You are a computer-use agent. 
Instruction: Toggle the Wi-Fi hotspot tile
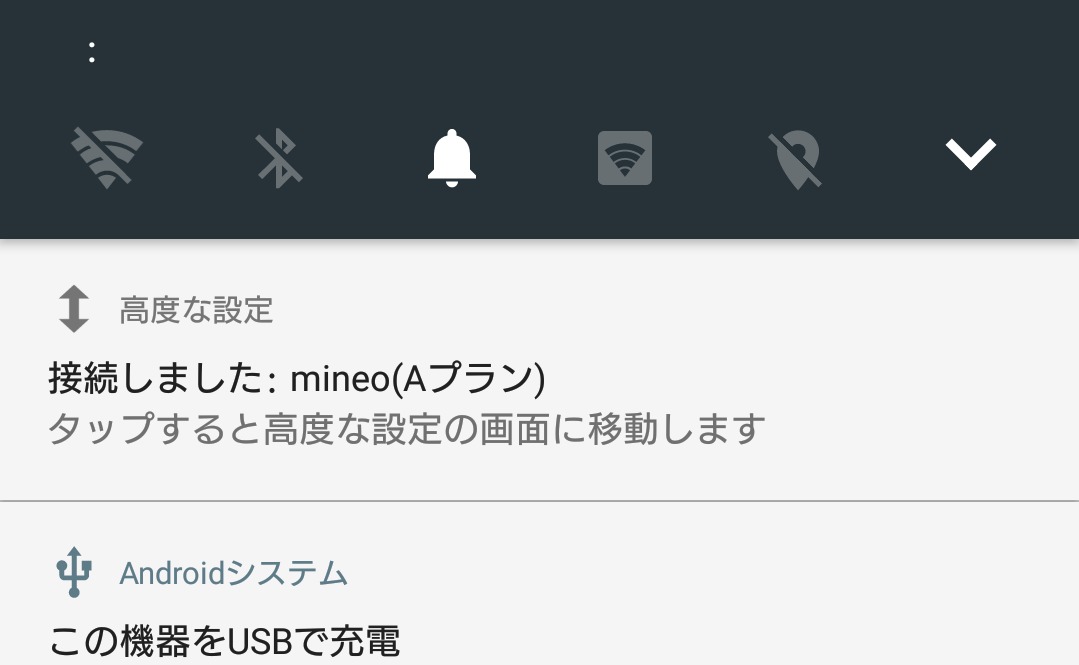point(625,158)
